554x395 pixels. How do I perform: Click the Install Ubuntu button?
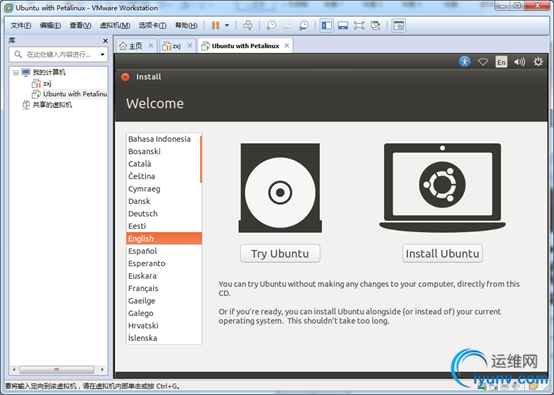point(442,253)
